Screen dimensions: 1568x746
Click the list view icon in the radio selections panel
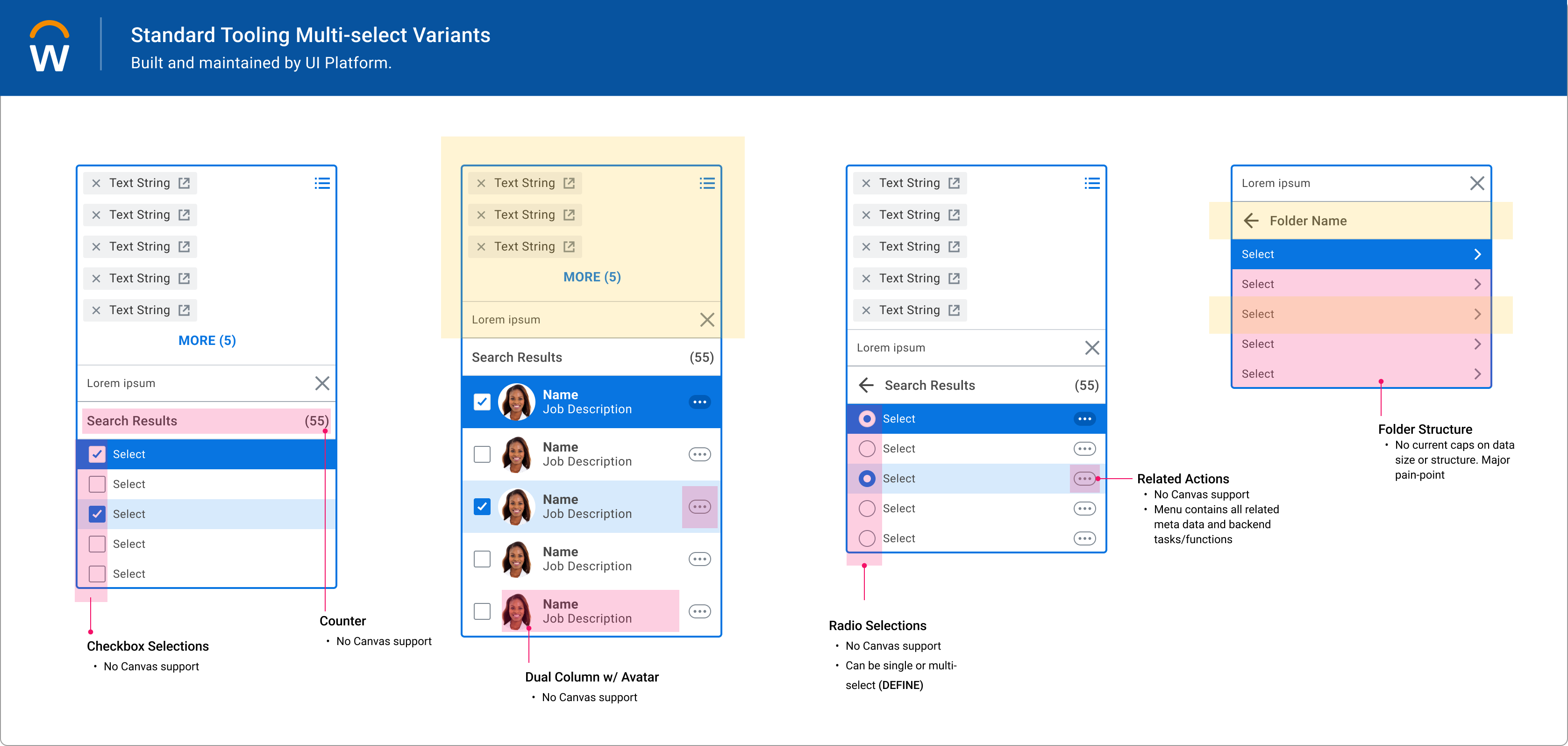click(x=1091, y=183)
